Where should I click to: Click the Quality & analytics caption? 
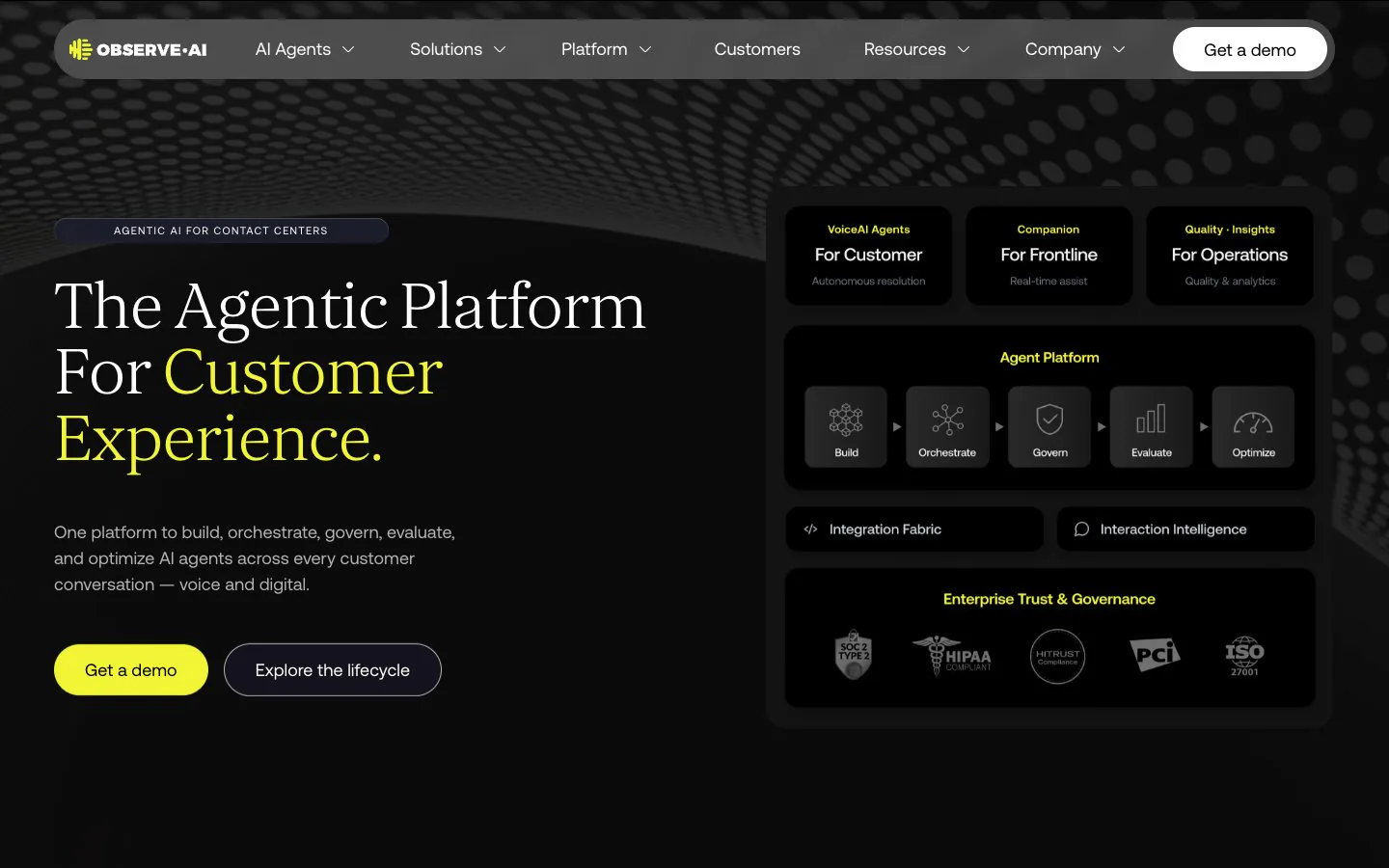1230,282
